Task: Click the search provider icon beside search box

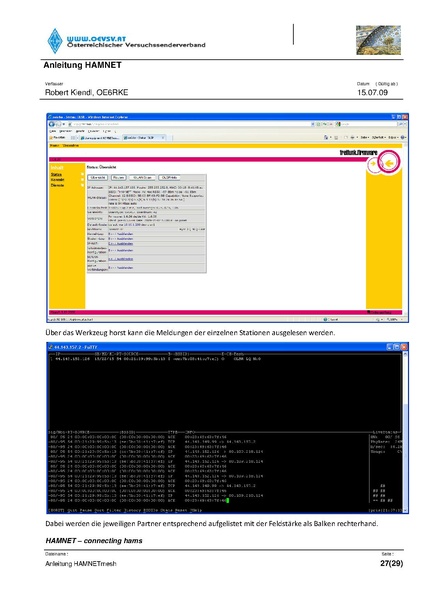Action: click(x=338, y=124)
